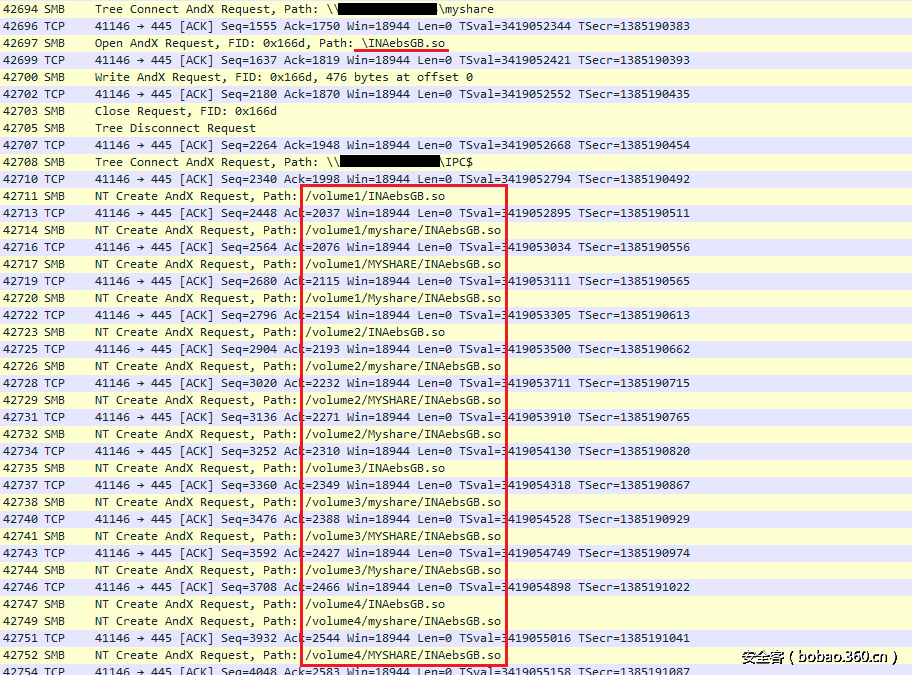Viewport: 912px width, 675px height.
Task: Select packet 42696 TCP ACK Seq=1555
Action: 456,26
